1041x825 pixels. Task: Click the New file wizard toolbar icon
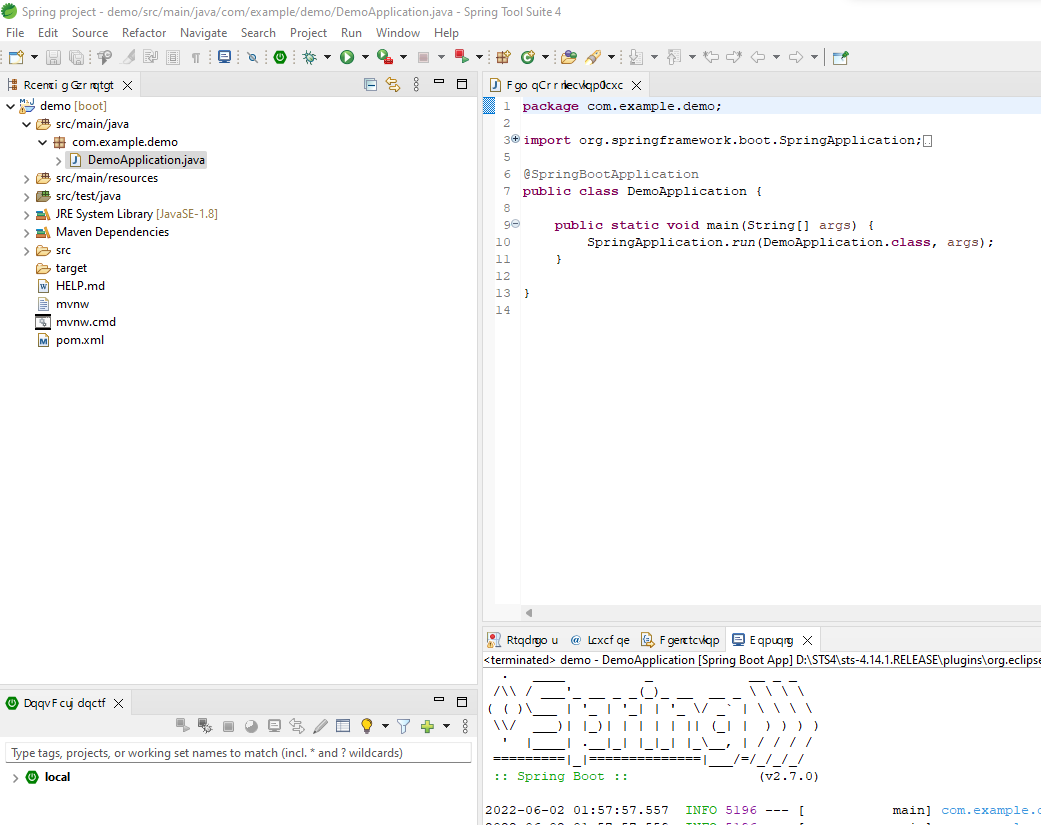[16, 57]
